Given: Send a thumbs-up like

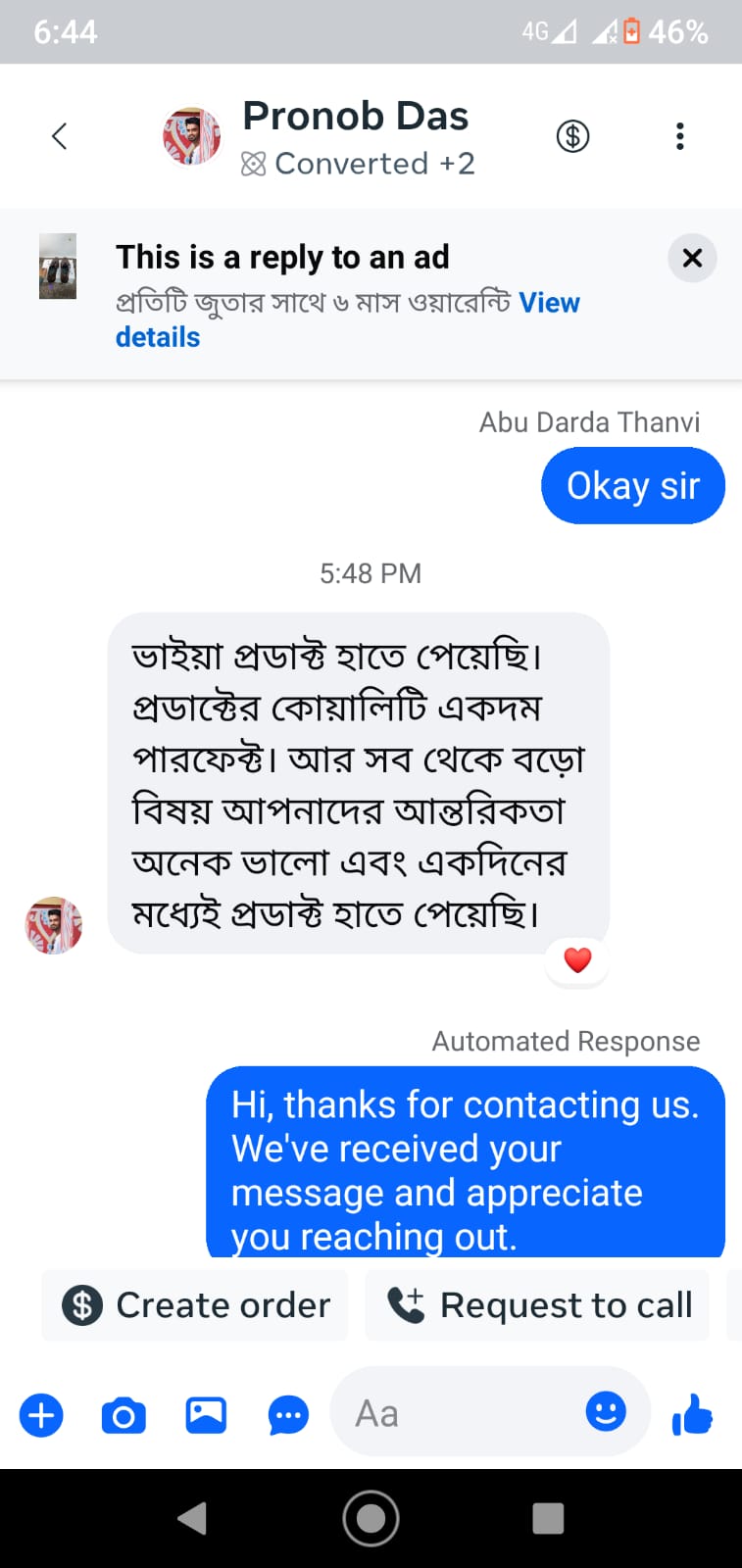Looking at the screenshot, I should pyautogui.click(x=692, y=1415).
